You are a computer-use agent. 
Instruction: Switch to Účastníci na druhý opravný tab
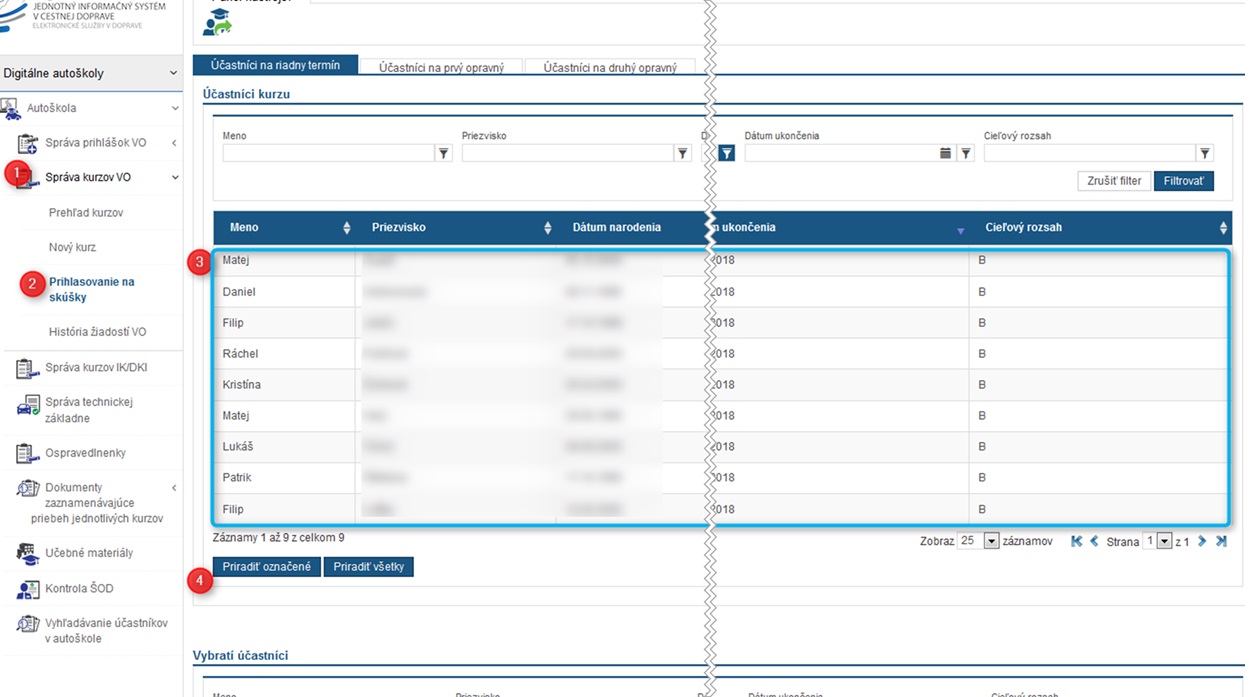[610, 67]
